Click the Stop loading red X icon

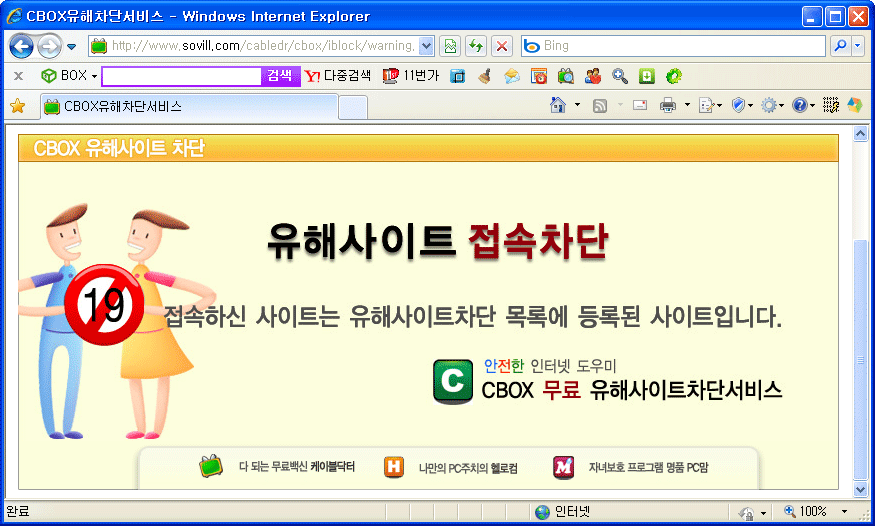tap(502, 46)
